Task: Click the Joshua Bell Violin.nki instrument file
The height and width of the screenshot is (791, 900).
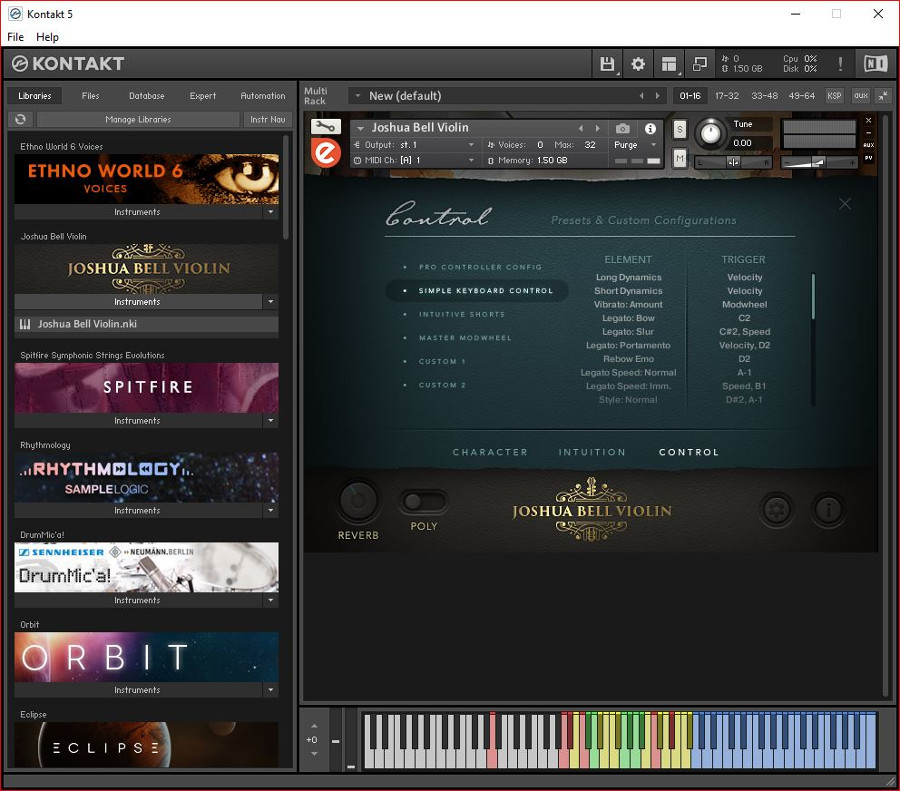Action: pos(146,324)
